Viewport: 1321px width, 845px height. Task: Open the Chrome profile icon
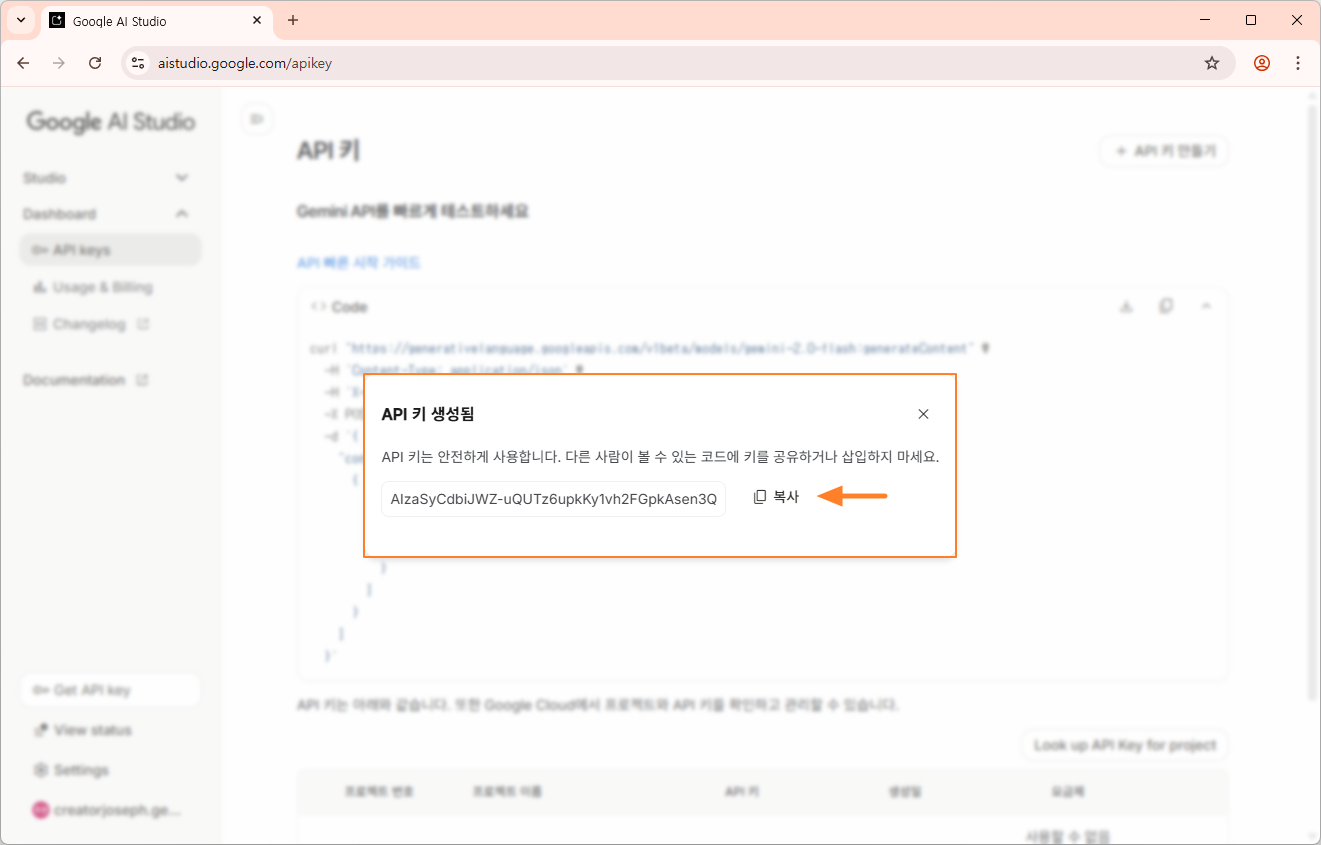(x=1262, y=63)
